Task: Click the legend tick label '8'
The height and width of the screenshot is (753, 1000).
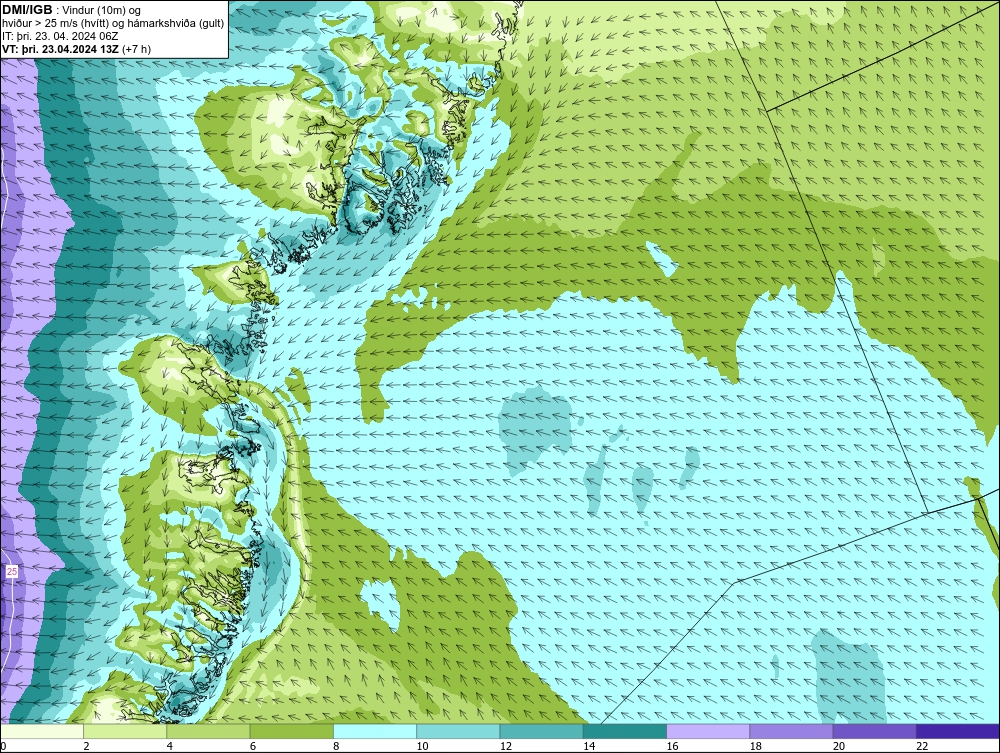Action: [336, 746]
